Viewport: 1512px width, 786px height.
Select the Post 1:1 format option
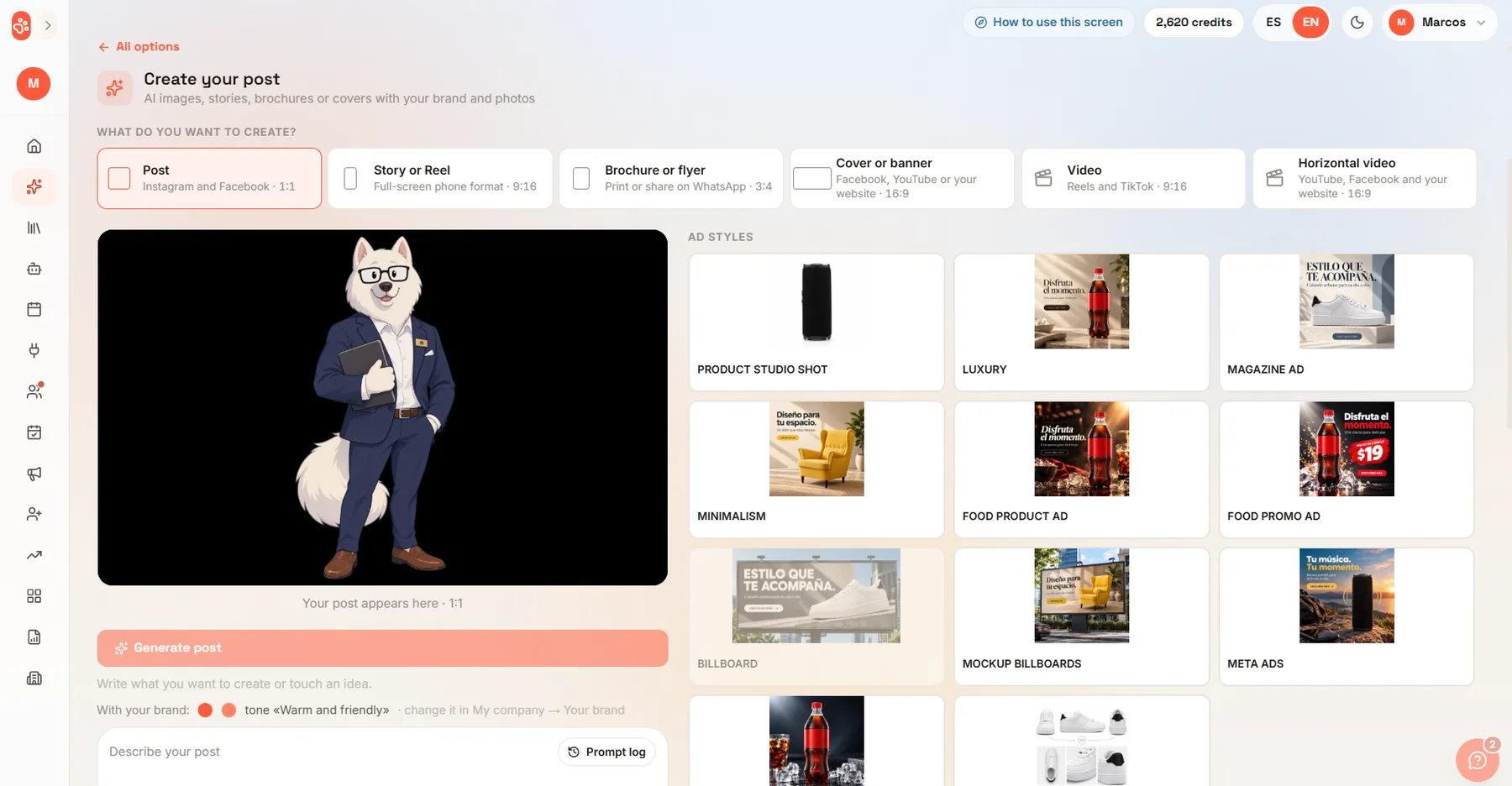[209, 178]
